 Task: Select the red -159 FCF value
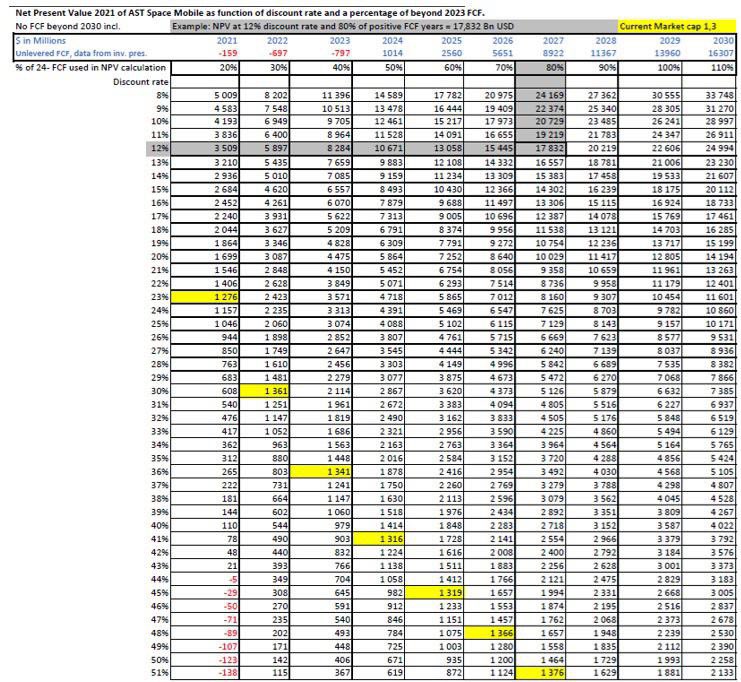tap(228, 53)
